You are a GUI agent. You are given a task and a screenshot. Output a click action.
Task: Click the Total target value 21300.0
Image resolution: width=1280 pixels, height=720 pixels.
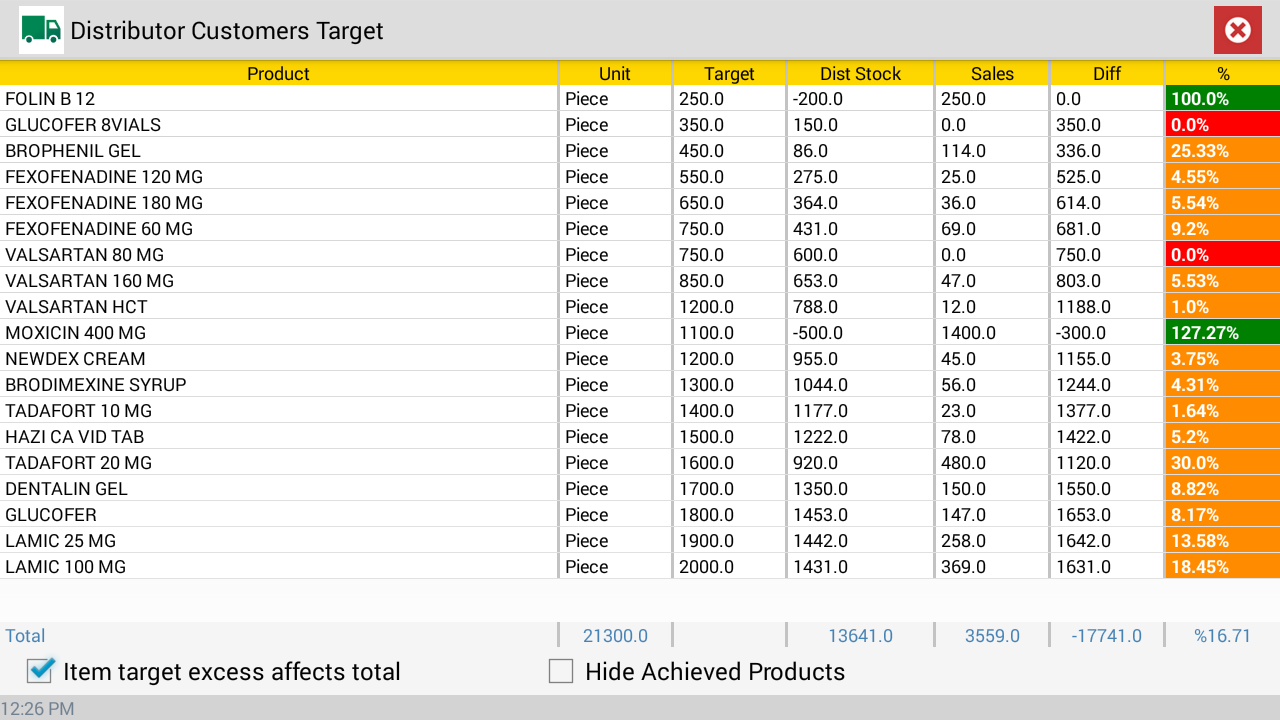pyautogui.click(x=615, y=635)
